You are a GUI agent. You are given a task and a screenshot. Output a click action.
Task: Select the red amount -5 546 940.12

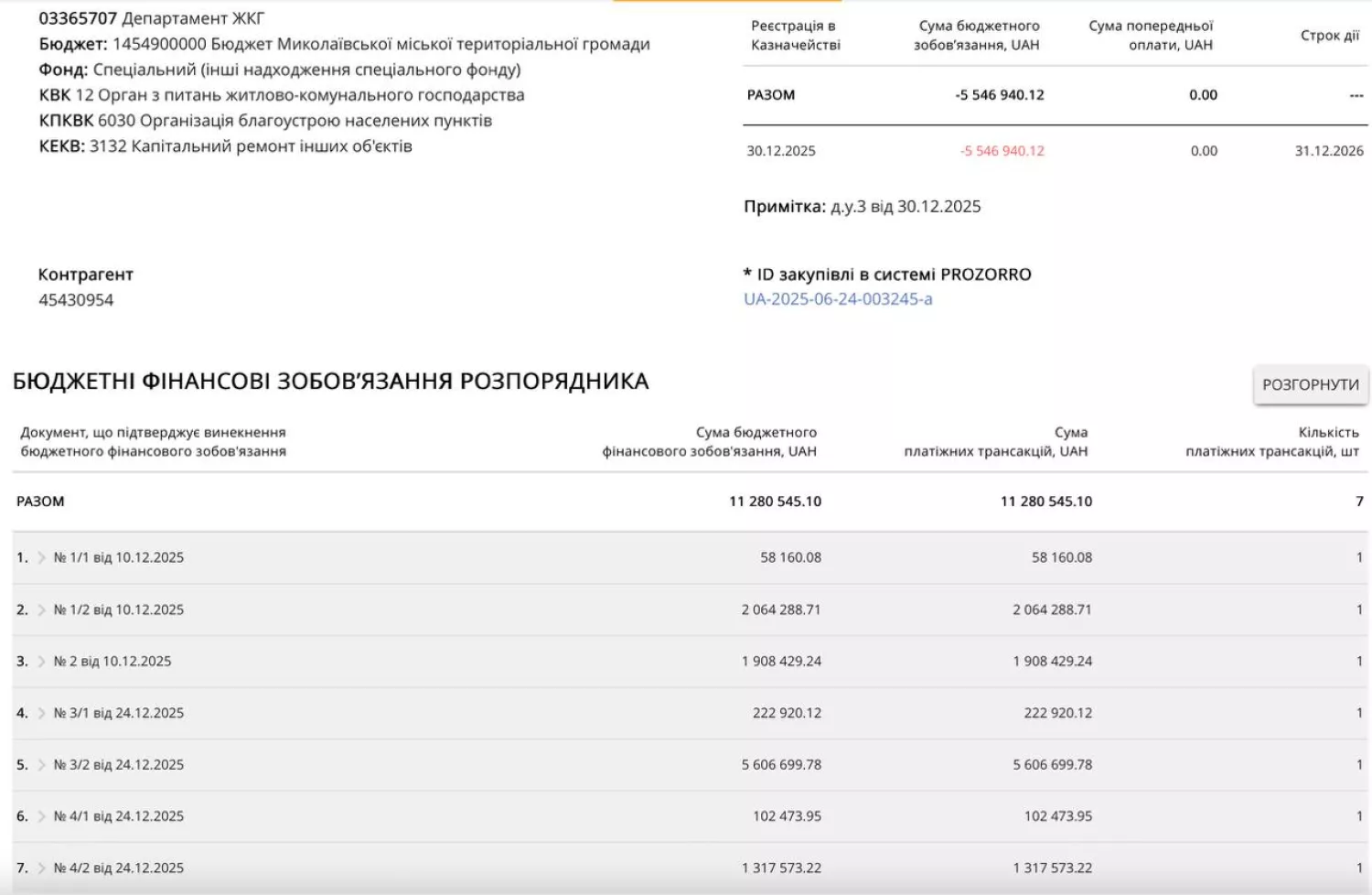pos(1001,152)
